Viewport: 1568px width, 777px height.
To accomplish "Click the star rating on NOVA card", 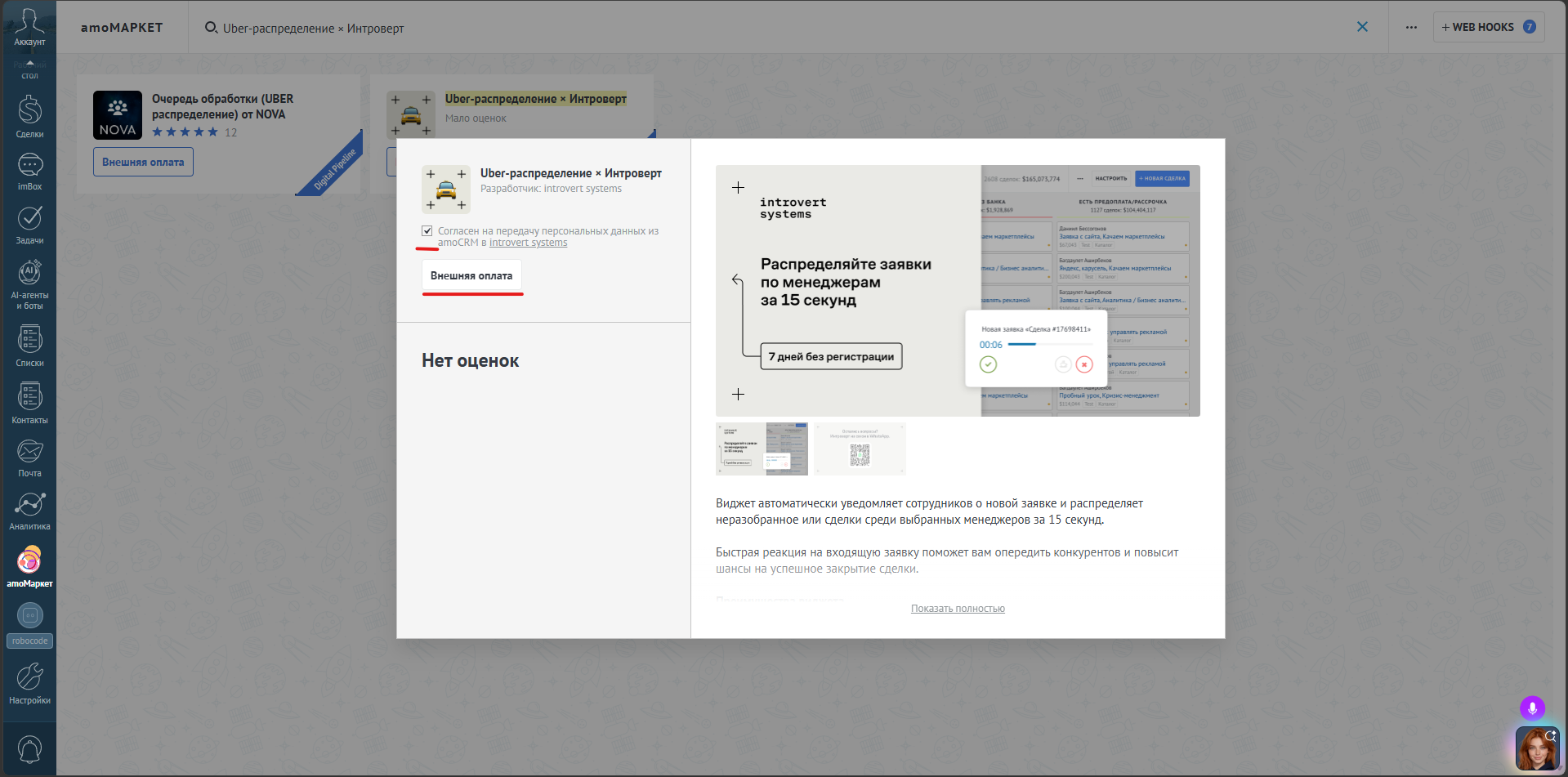I will coord(185,132).
